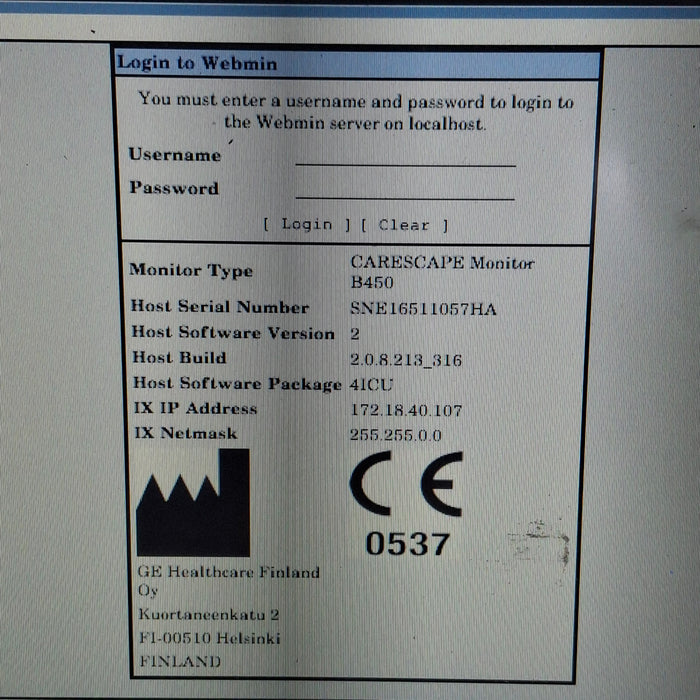Click the host build 2.0.8.213_316 value
The height and width of the screenshot is (700, 700).
[x=405, y=360]
